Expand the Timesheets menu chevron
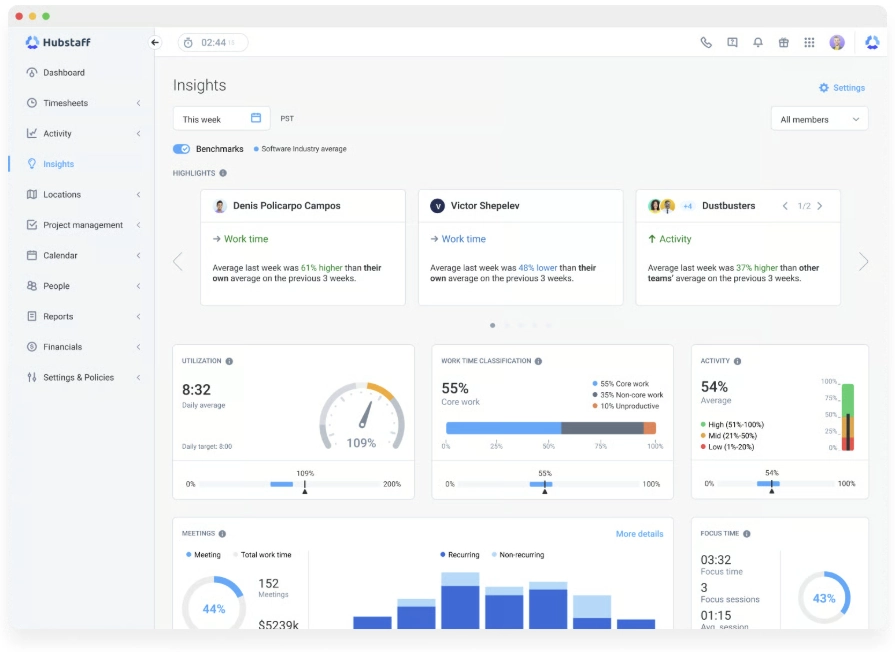Screen dimensions: 895x652 [138, 103]
